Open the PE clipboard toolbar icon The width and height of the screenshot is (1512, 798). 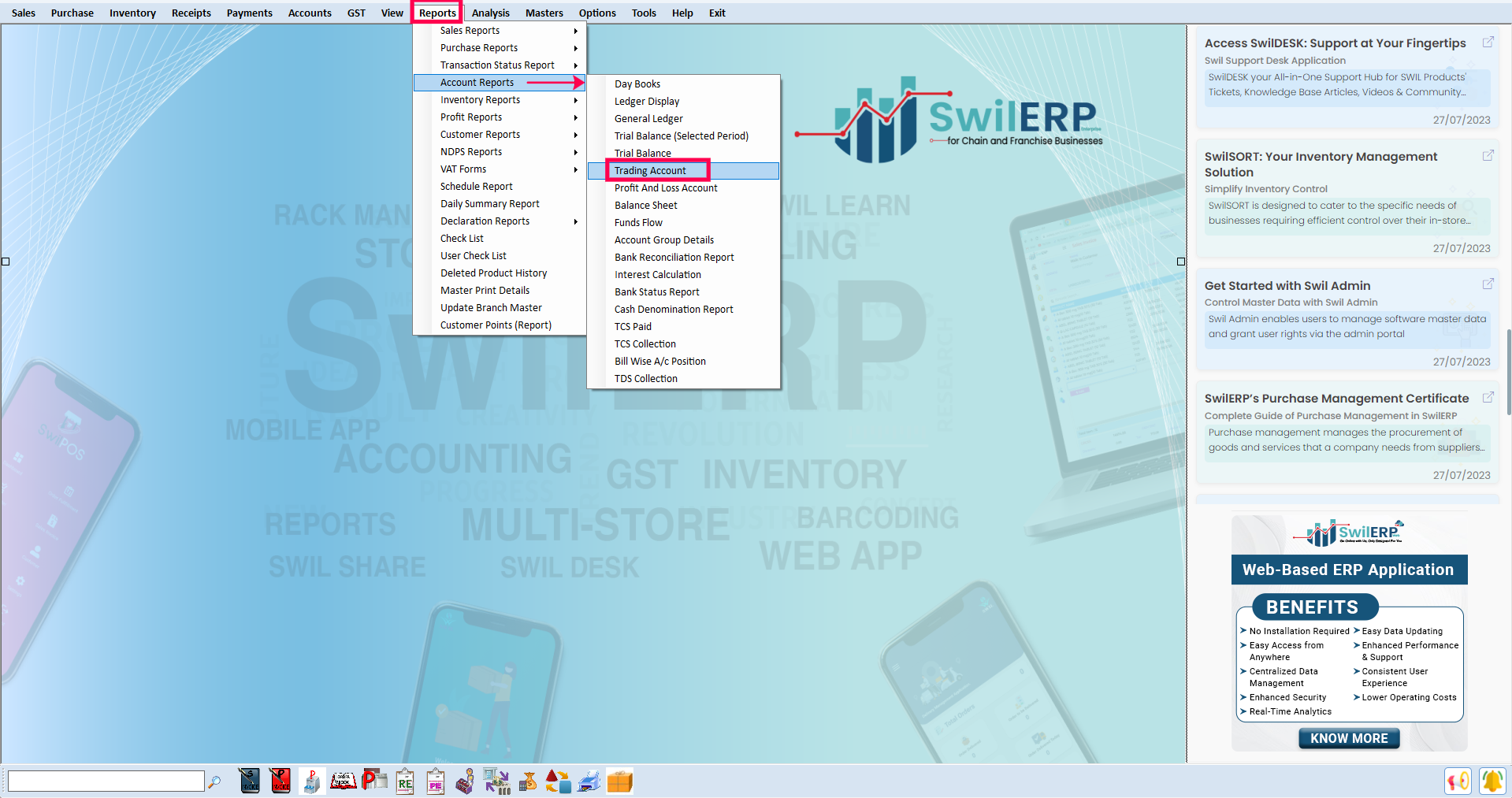[436, 781]
